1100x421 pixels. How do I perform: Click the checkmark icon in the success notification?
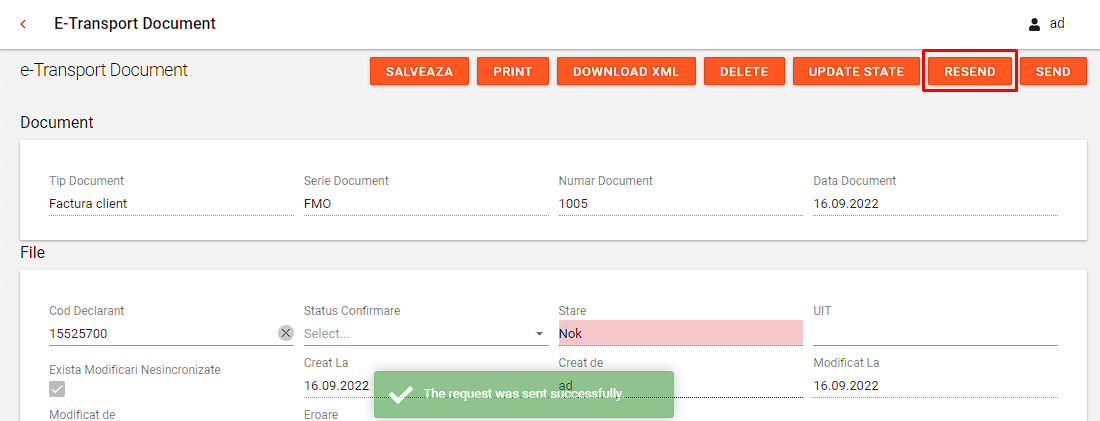click(x=401, y=395)
